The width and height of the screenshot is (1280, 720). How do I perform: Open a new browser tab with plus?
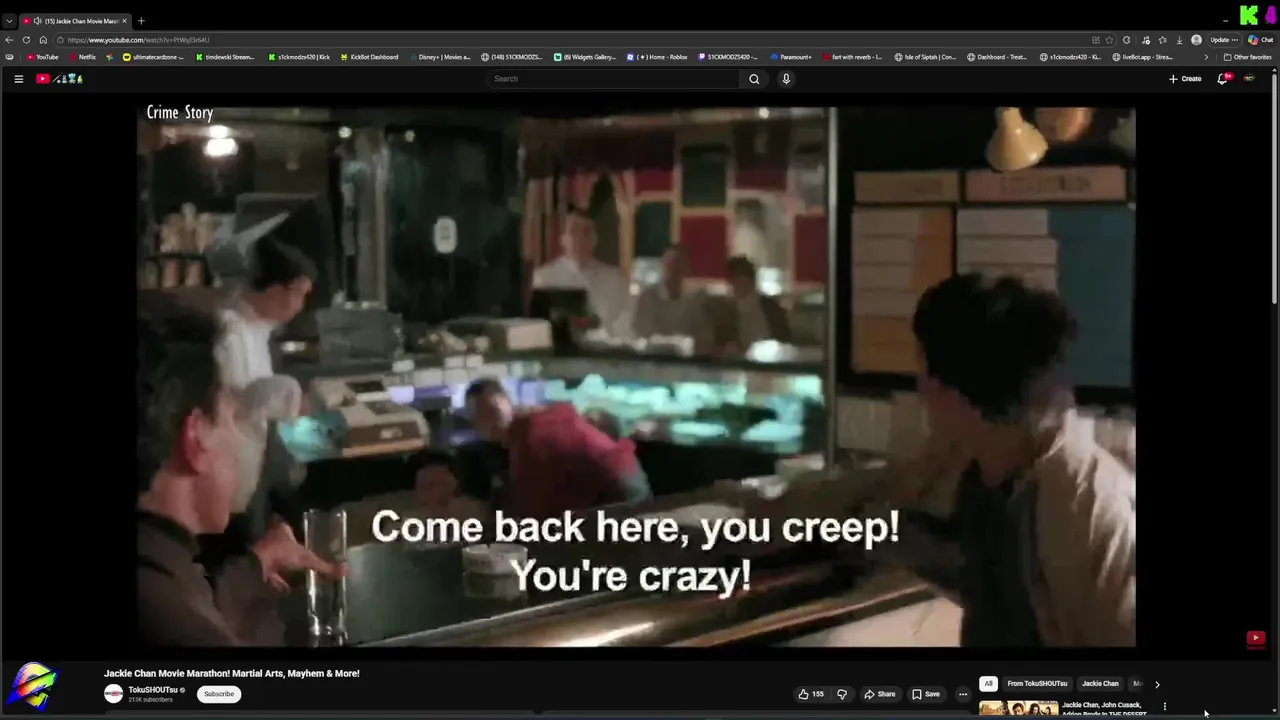[141, 21]
